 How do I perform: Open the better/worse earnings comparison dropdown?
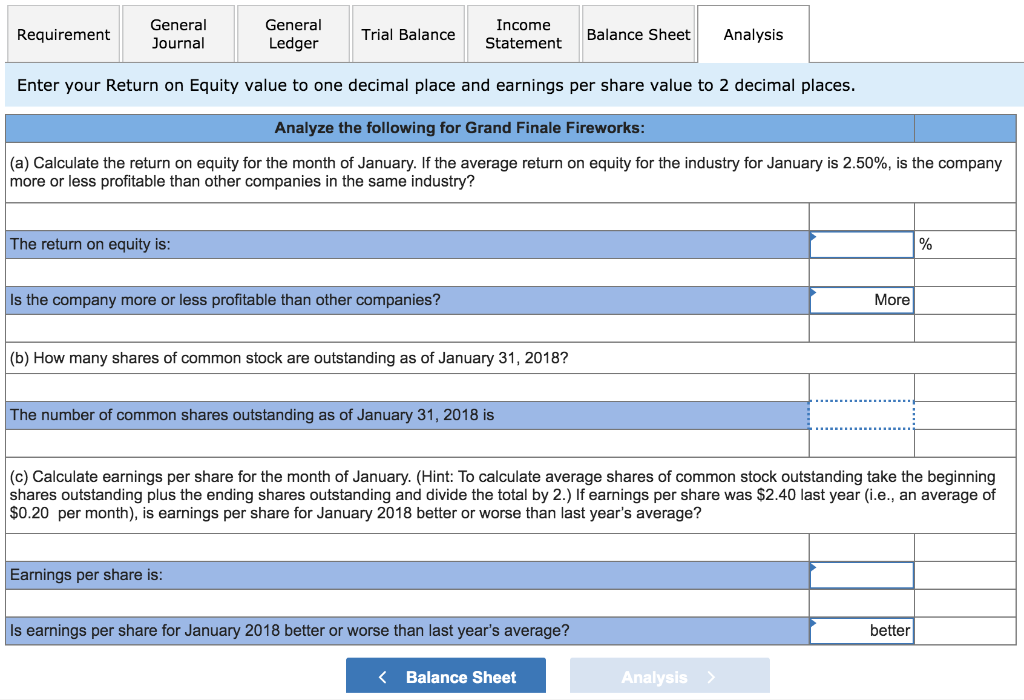point(861,630)
